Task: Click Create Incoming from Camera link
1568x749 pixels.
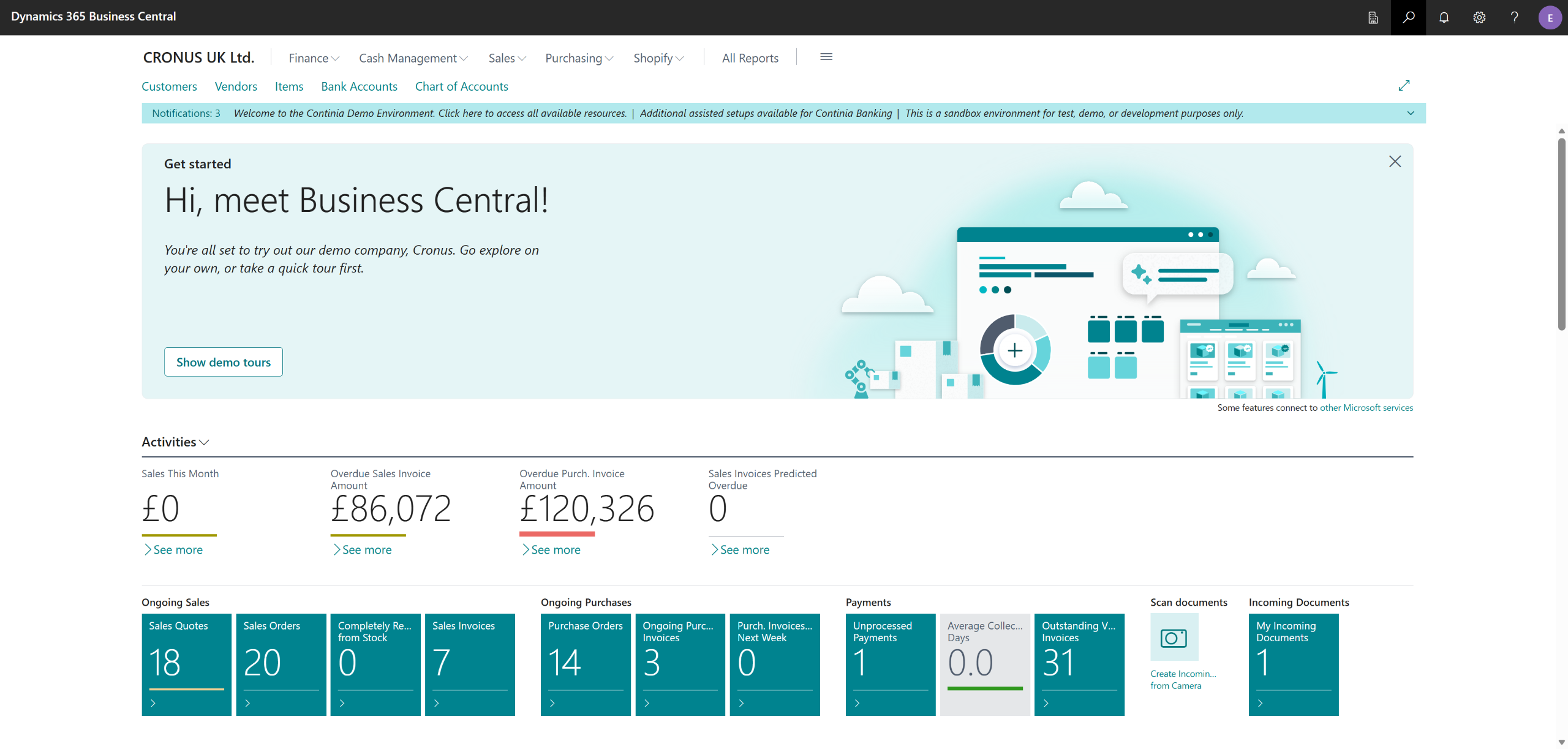Action: point(1183,680)
